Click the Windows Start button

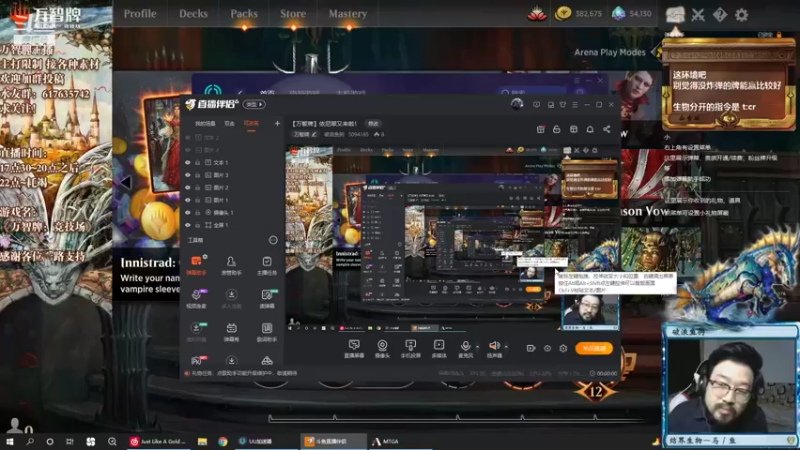(x=10, y=441)
